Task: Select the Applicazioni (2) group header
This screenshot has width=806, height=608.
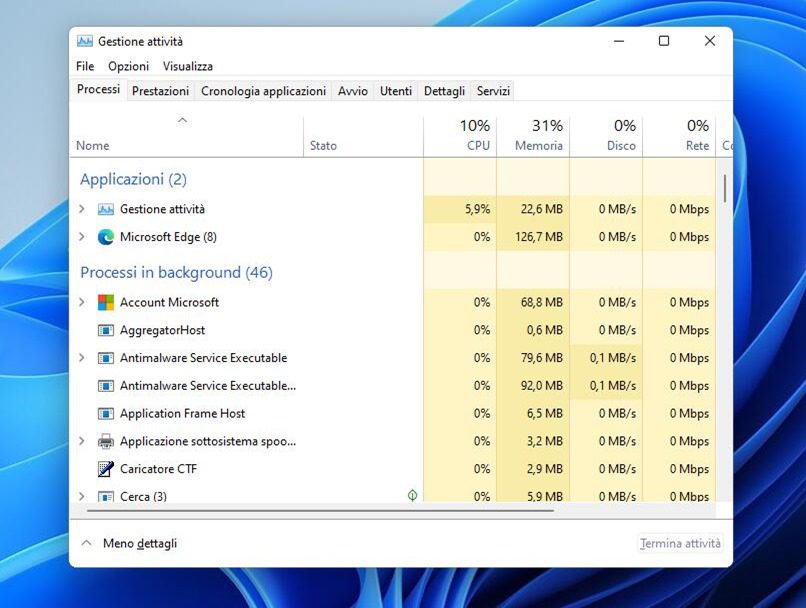Action: point(134,179)
